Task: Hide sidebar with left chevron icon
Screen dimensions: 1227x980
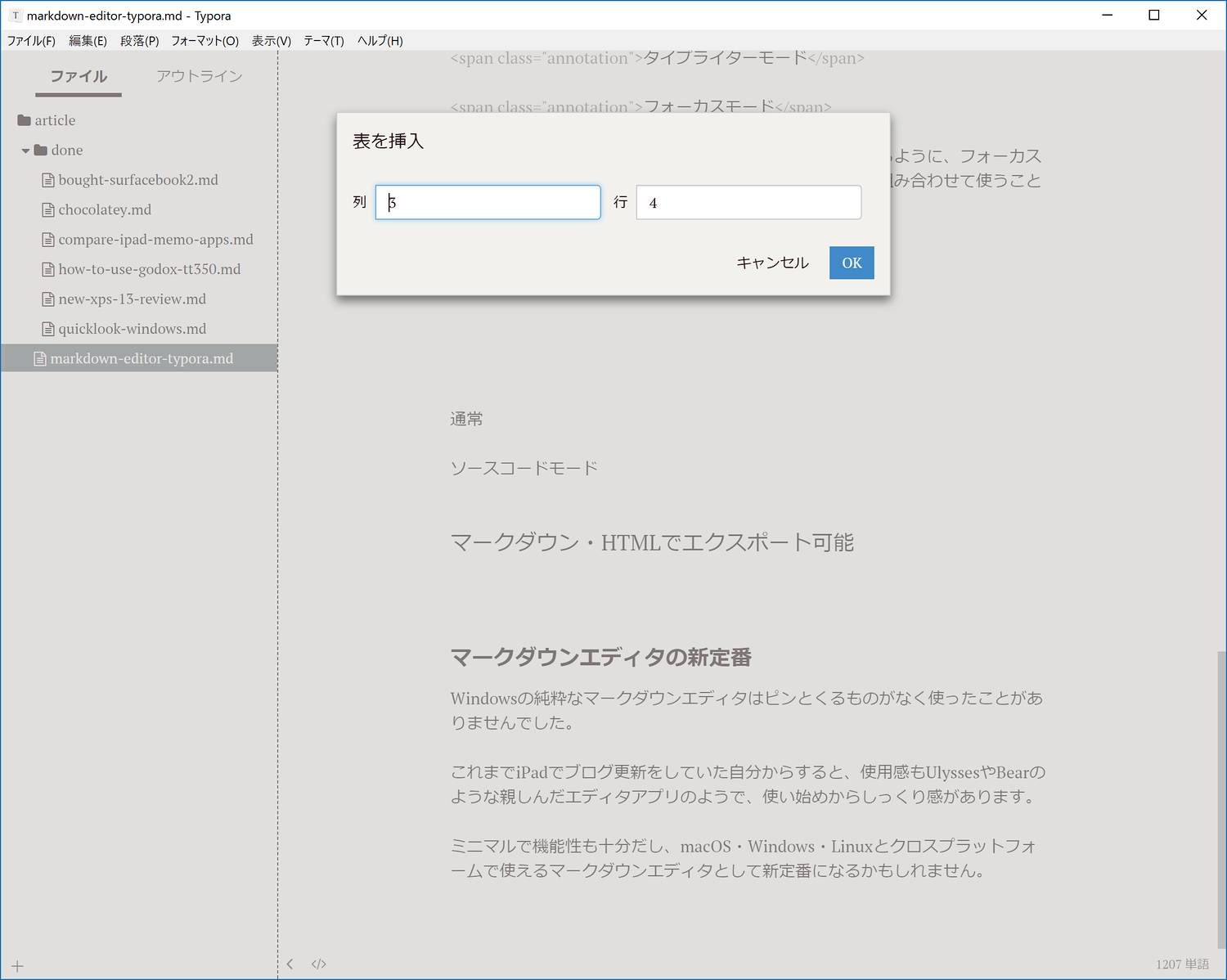Action: point(290,964)
